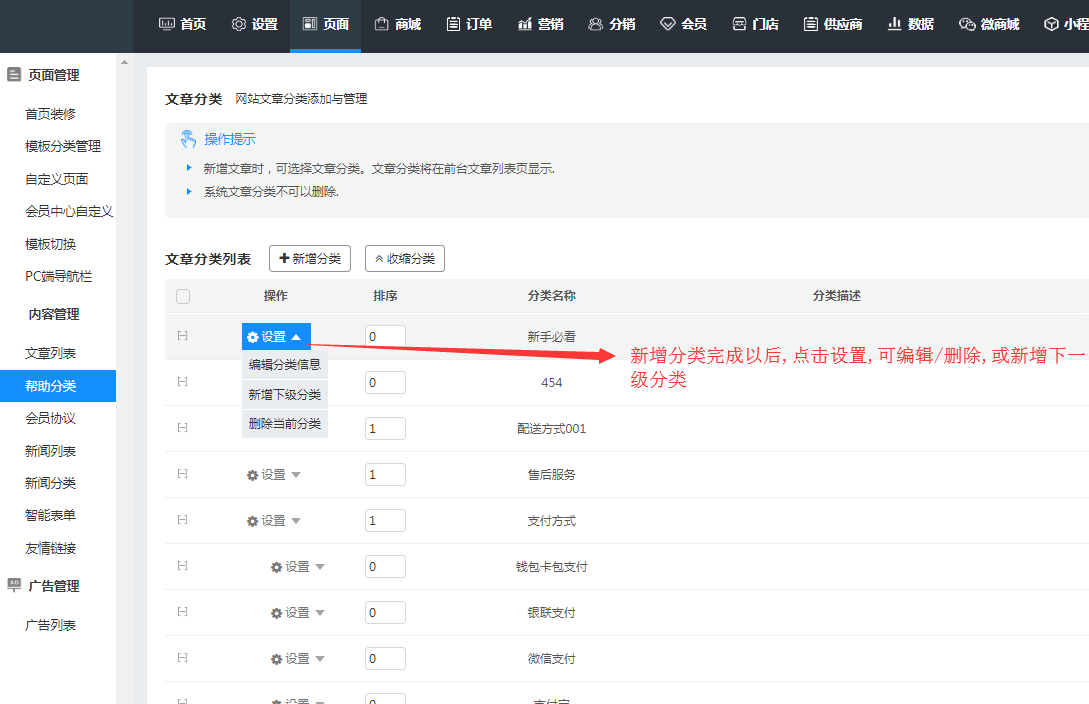点击新增分类按钮

pyautogui.click(x=310, y=258)
